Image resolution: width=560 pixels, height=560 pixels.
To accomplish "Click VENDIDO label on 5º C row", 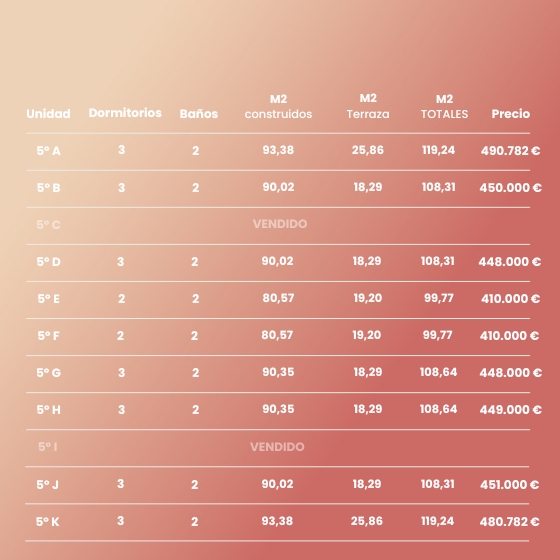I will click(x=280, y=224).
